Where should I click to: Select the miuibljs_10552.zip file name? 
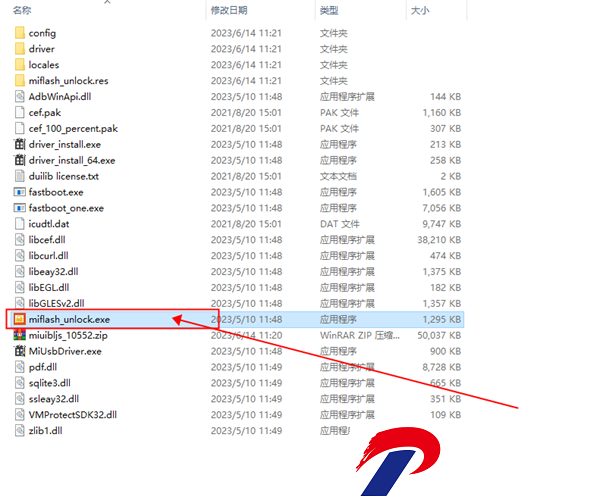pyautogui.click(x=68, y=335)
